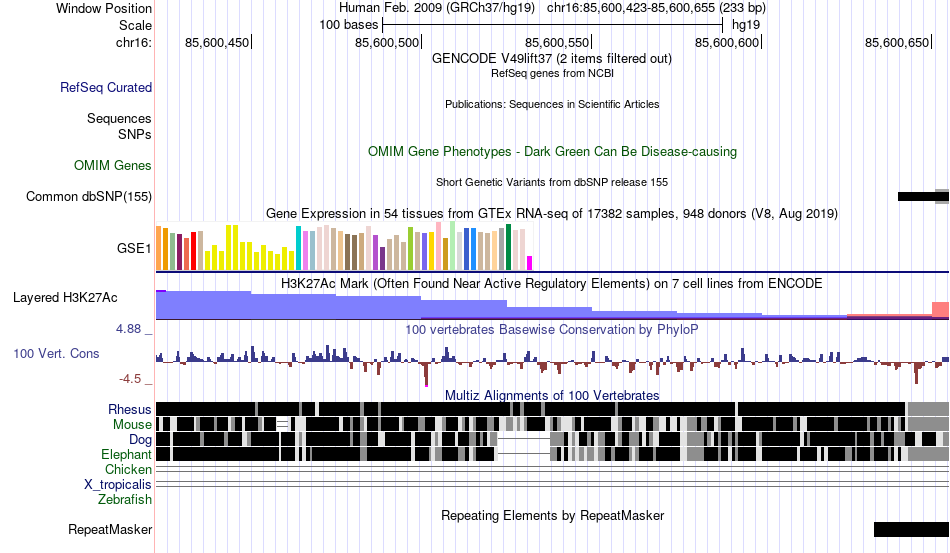The image size is (950, 553).
Task: Click the GTEx expression bar chart
Action: coord(344,246)
